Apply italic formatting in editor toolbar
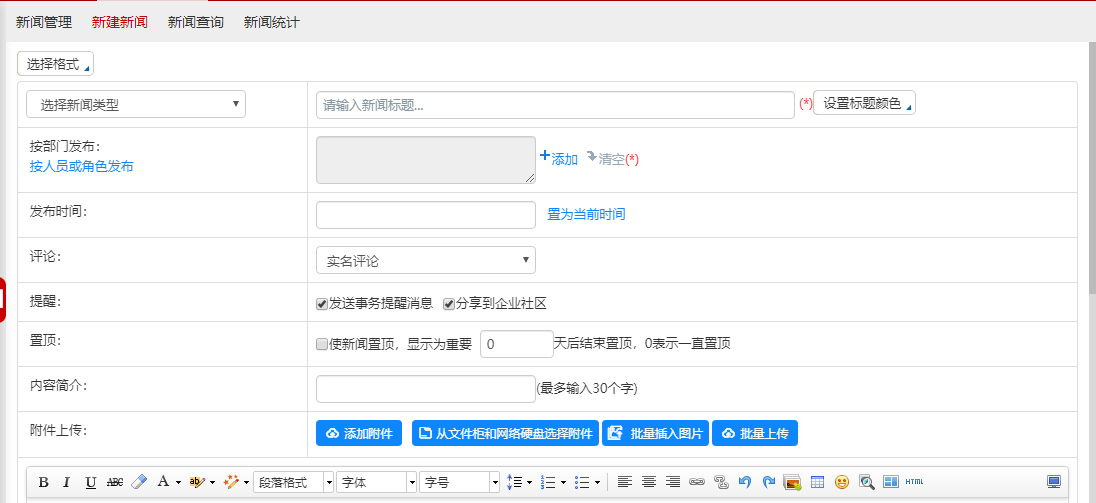 pyautogui.click(x=67, y=482)
